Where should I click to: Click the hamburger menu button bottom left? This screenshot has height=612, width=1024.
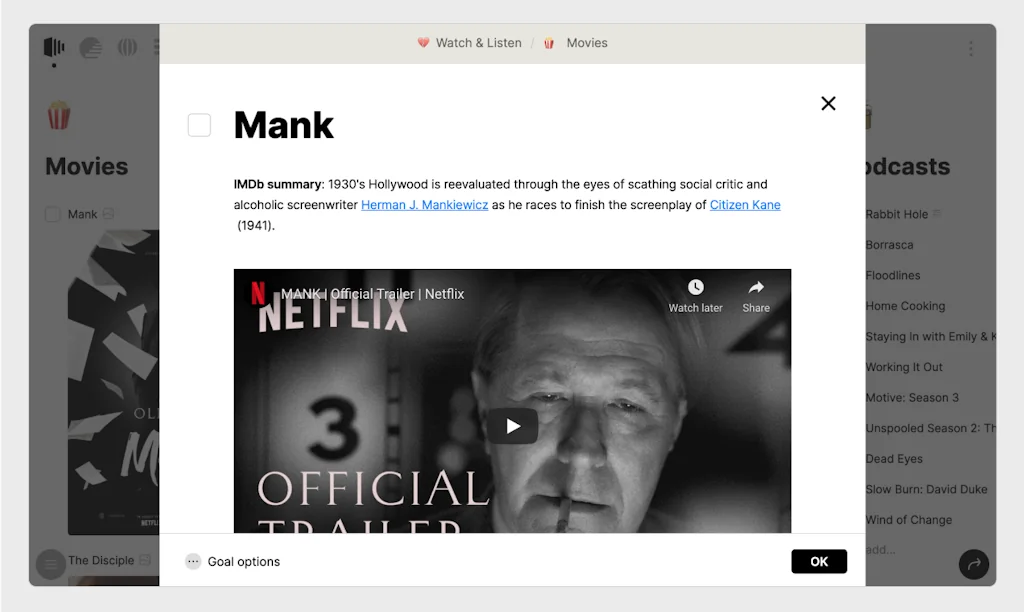pyautogui.click(x=50, y=564)
